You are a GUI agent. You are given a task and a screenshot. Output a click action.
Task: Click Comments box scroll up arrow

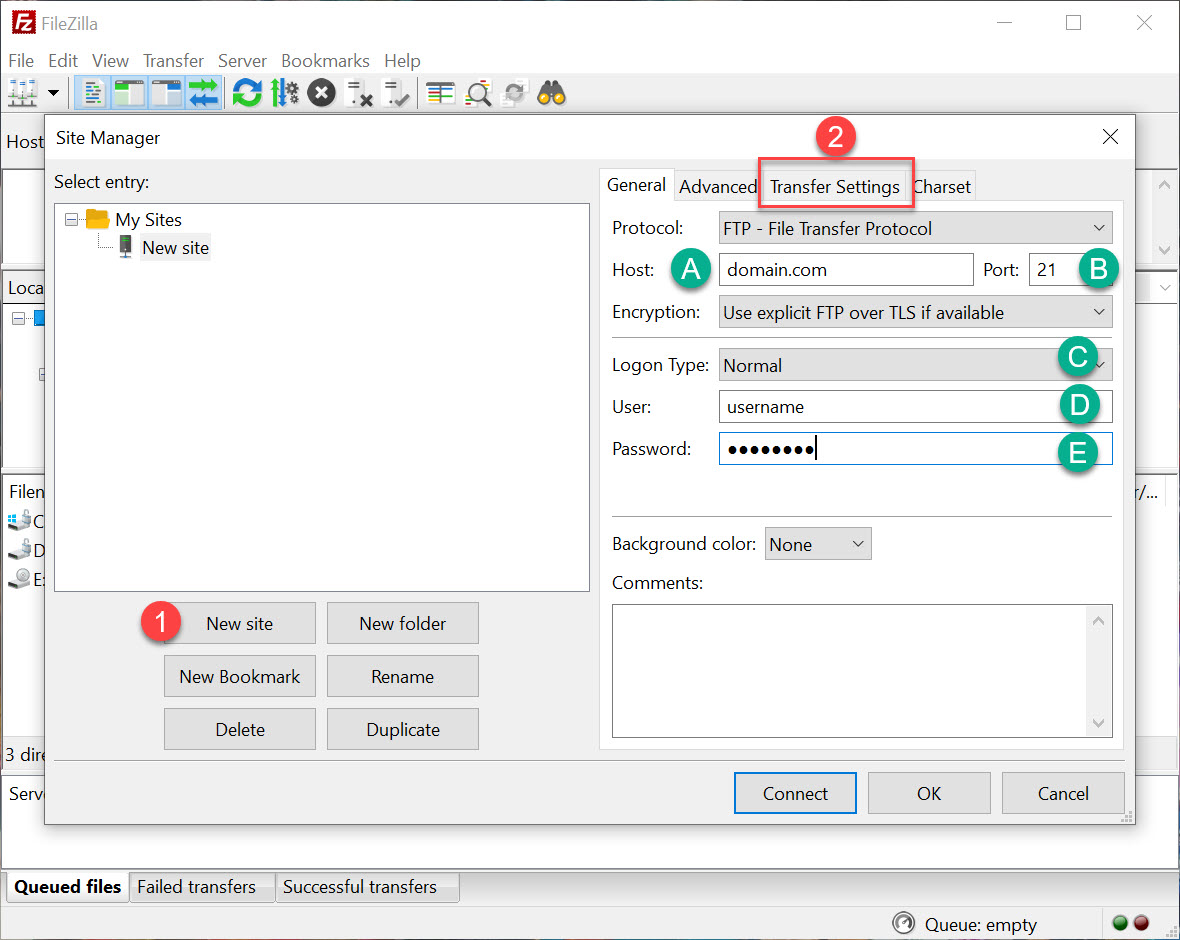pyautogui.click(x=1098, y=621)
